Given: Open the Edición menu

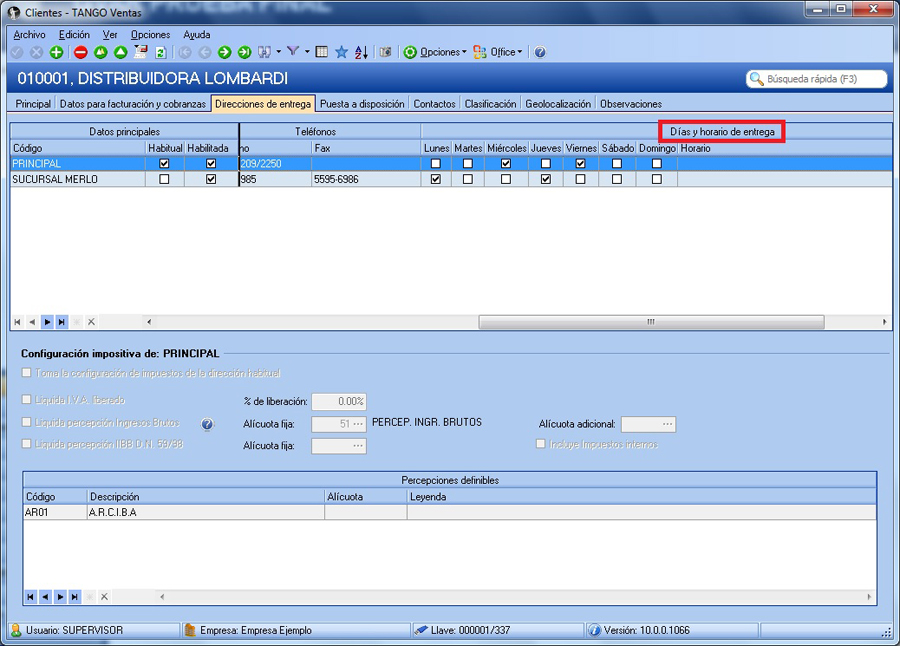Looking at the screenshot, I should 74,34.
